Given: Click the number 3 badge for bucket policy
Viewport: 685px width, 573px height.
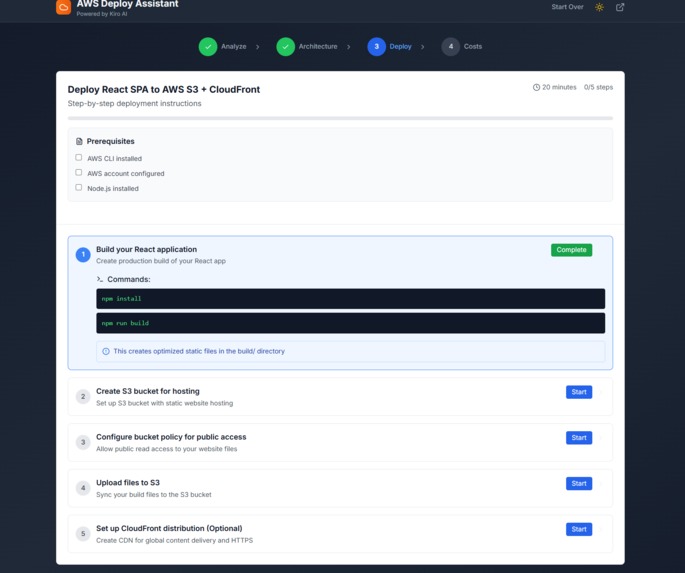Looking at the screenshot, I should click(83, 442).
